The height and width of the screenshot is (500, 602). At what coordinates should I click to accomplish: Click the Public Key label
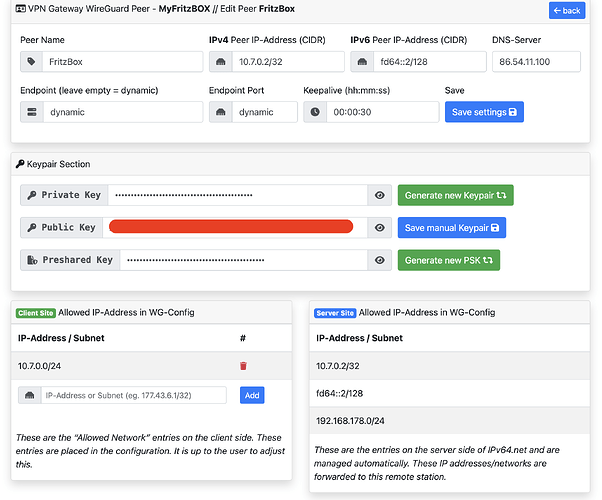tap(61, 227)
